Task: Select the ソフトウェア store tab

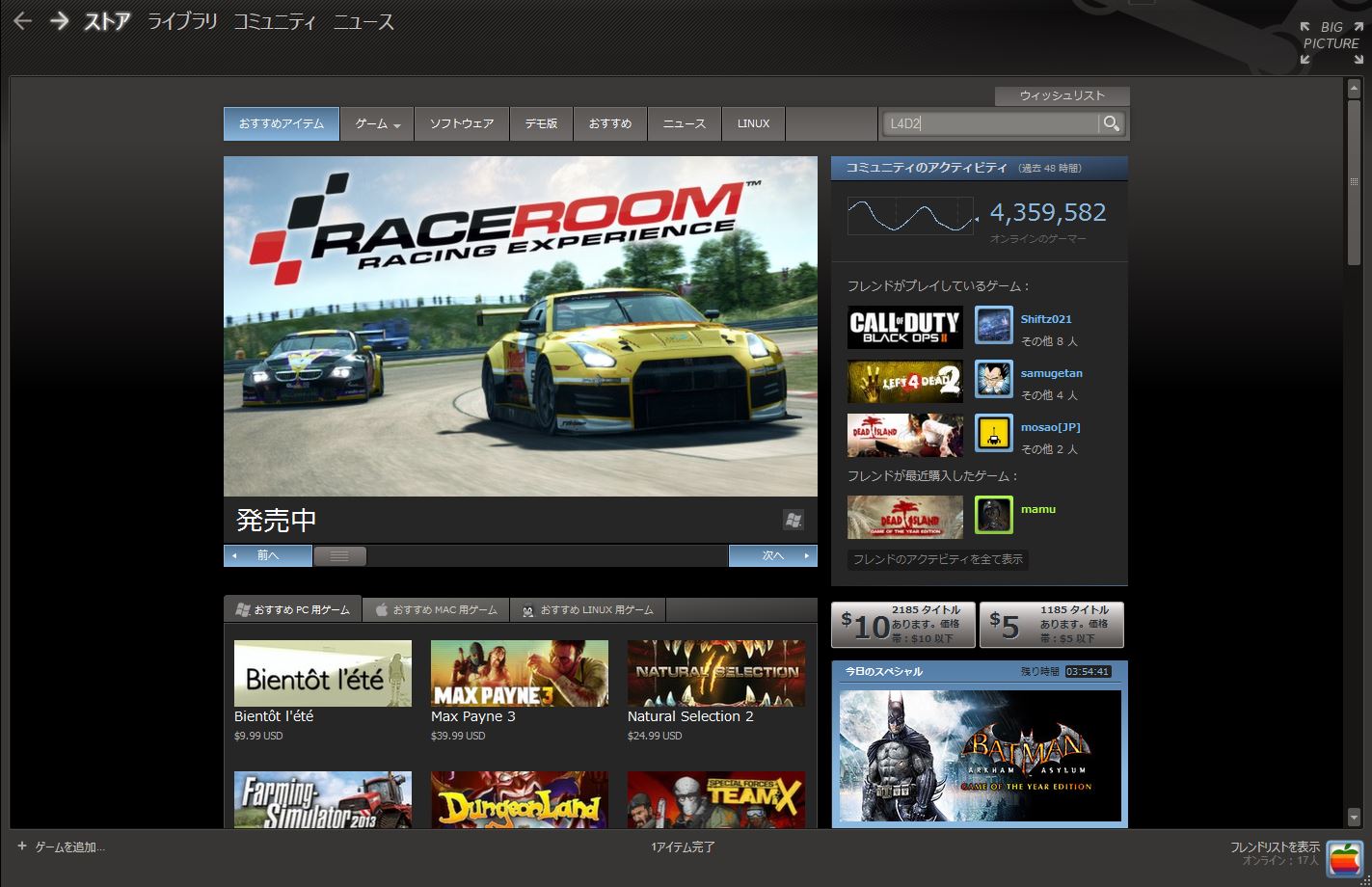Action: pos(462,123)
